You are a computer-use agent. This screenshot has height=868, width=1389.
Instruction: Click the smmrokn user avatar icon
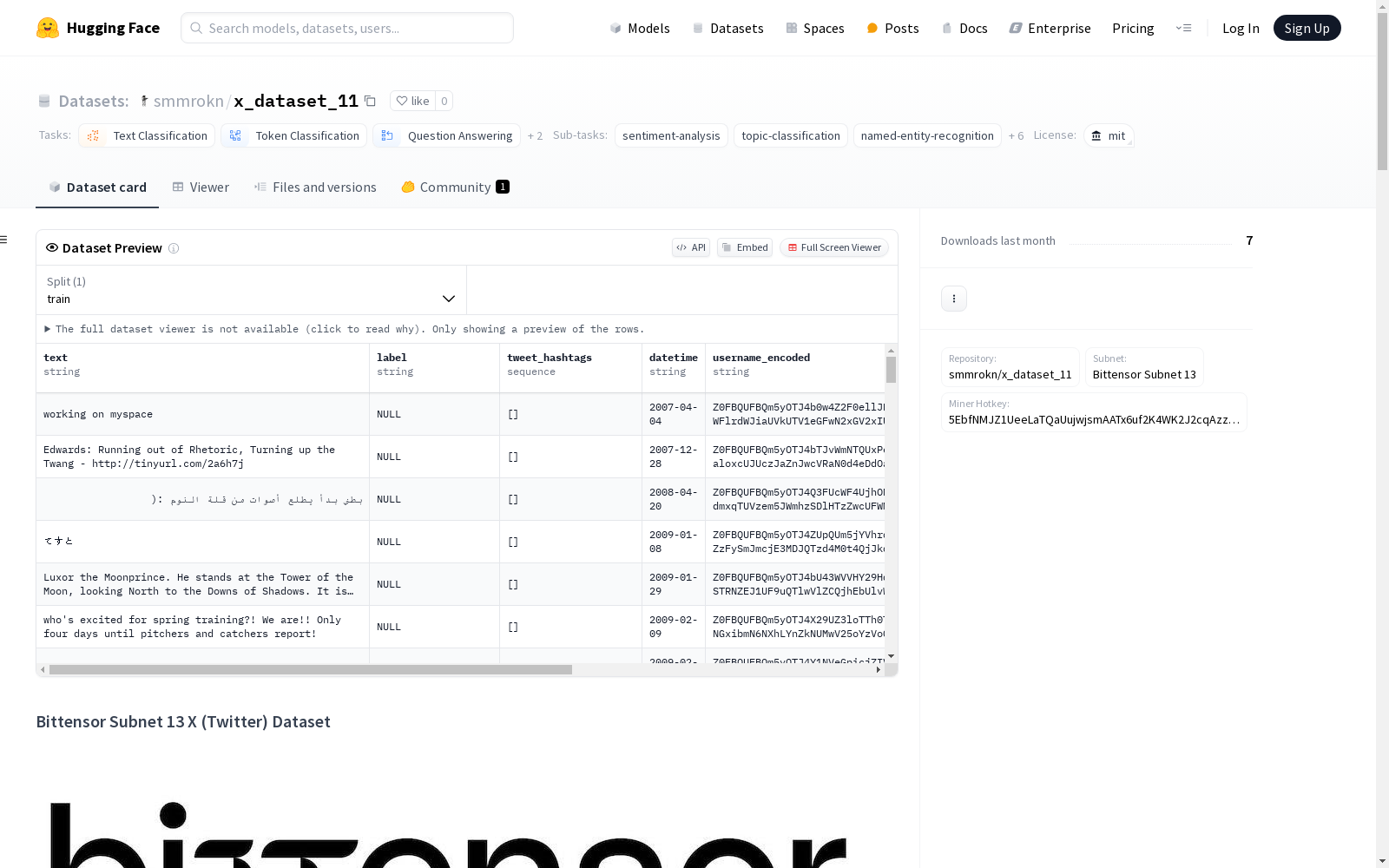click(144, 101)
